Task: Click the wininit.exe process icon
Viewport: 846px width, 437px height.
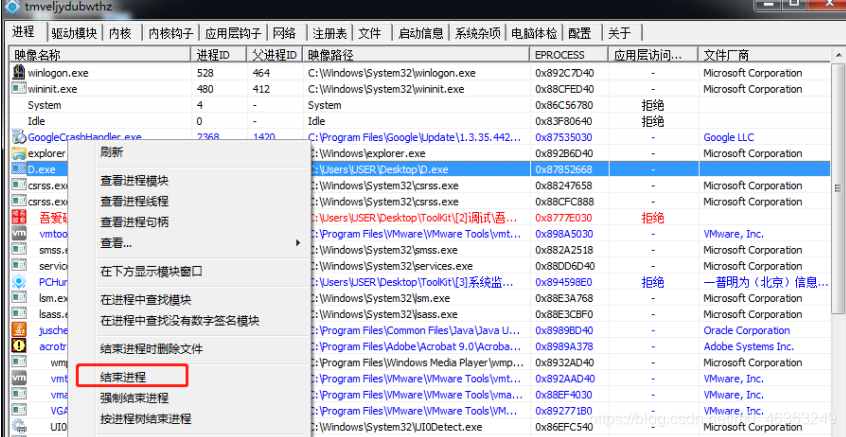Action: pos(19,88)
